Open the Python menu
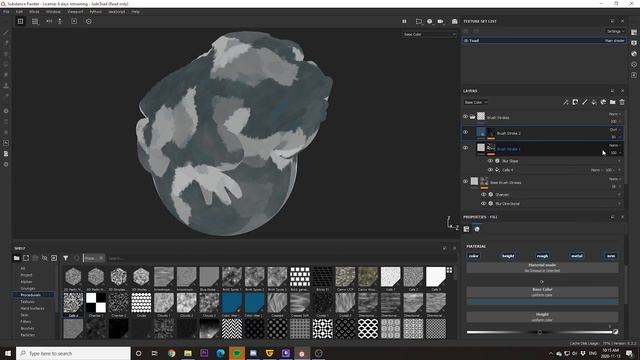This screenshot has width=640, height=360. (96, 12)
